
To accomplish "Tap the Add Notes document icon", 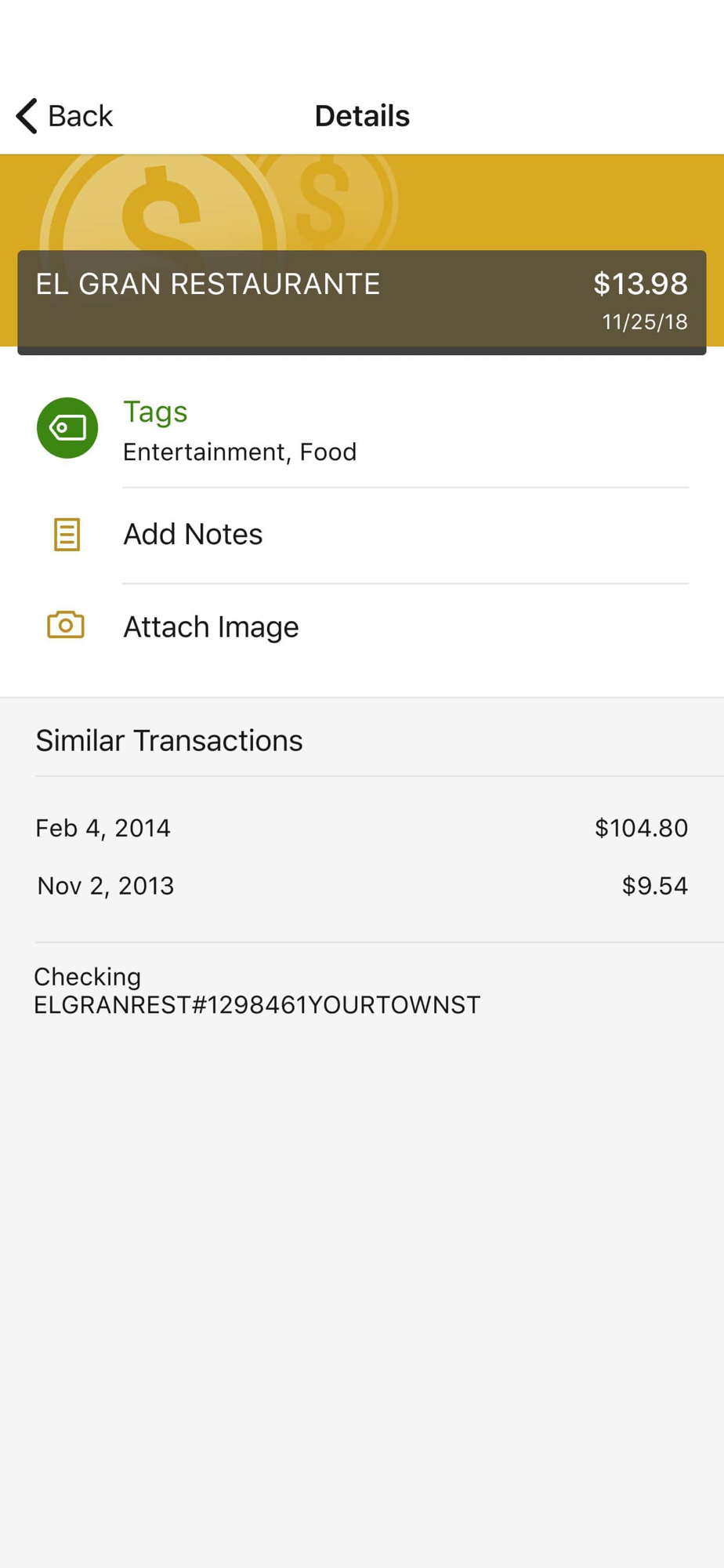I will click(x=67, y=535).
